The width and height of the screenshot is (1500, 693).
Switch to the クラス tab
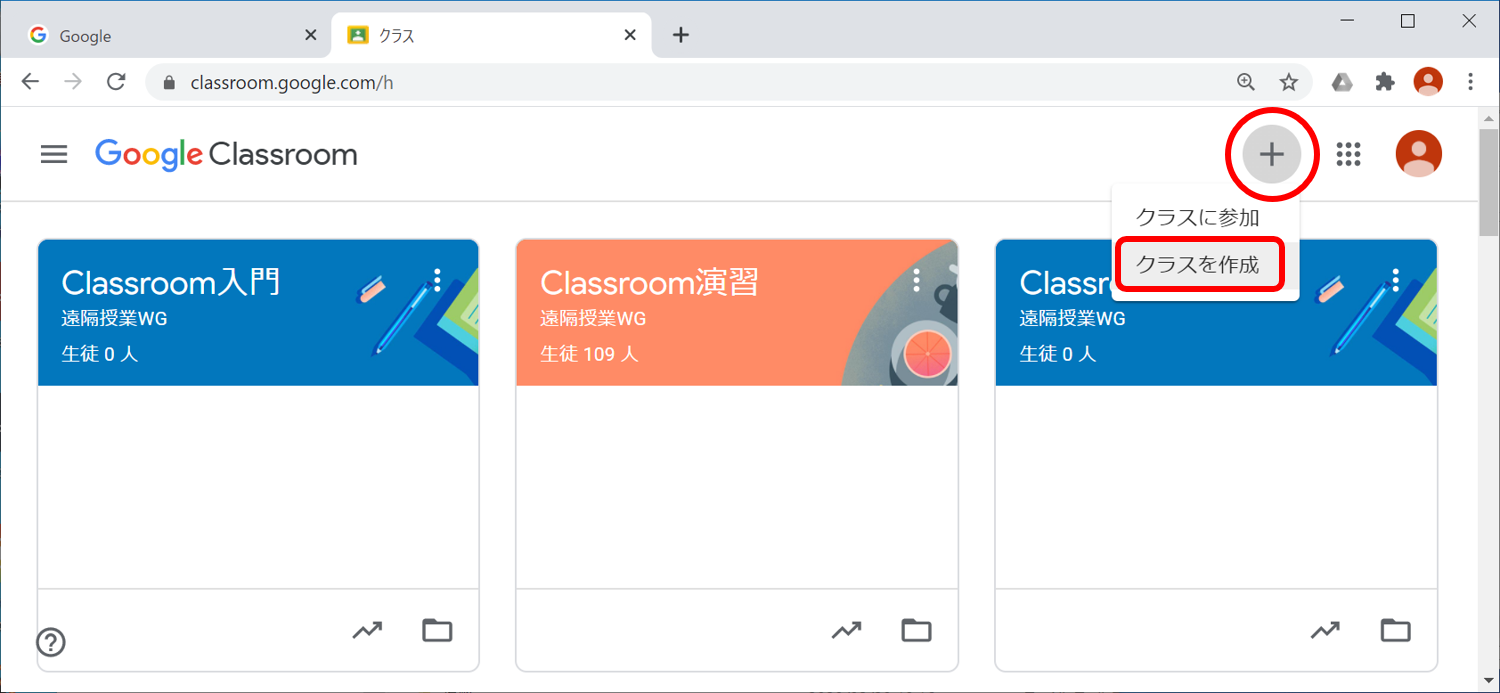coord(490,35)
